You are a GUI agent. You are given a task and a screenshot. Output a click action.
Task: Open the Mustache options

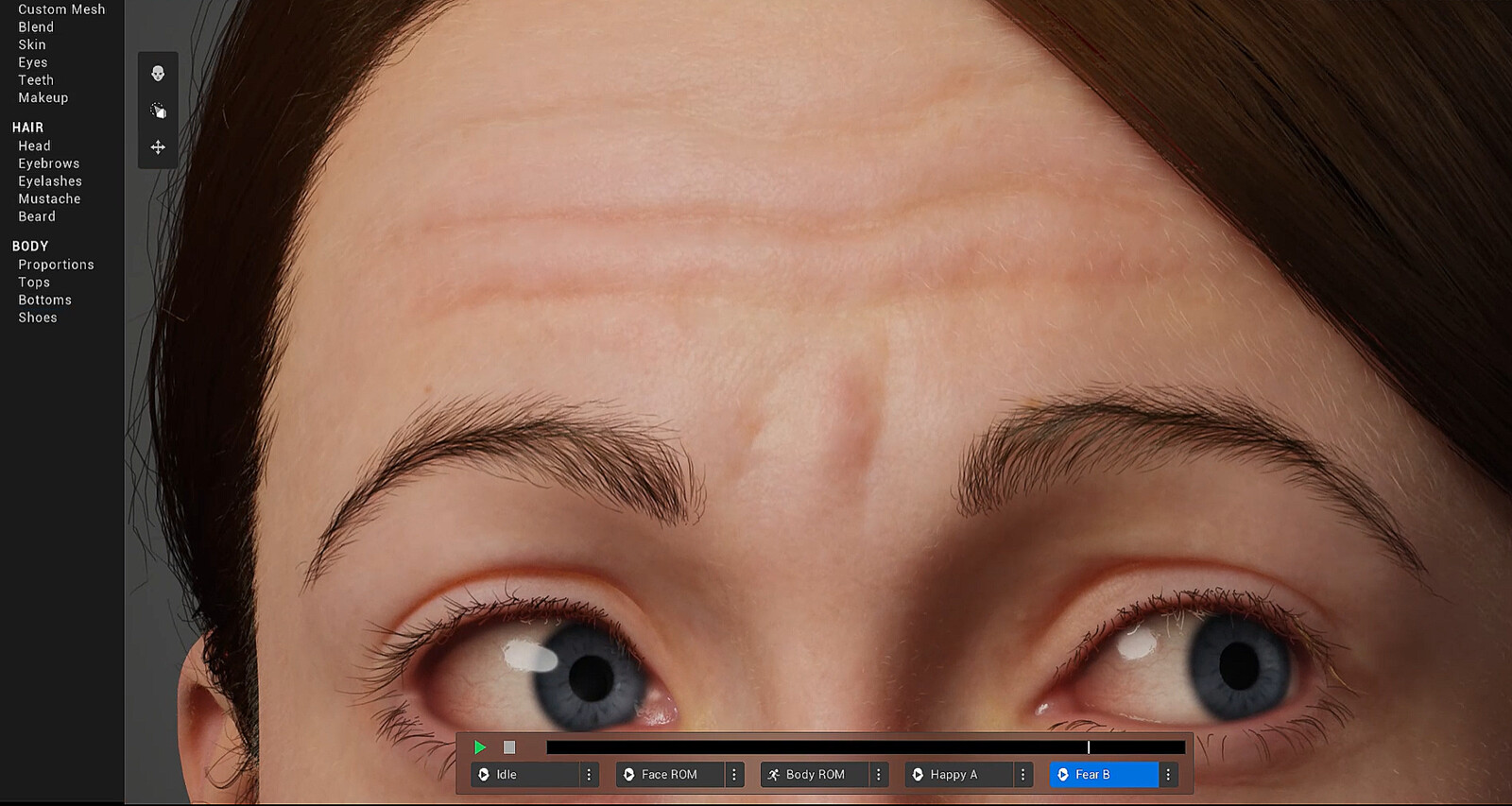[49, 198]
